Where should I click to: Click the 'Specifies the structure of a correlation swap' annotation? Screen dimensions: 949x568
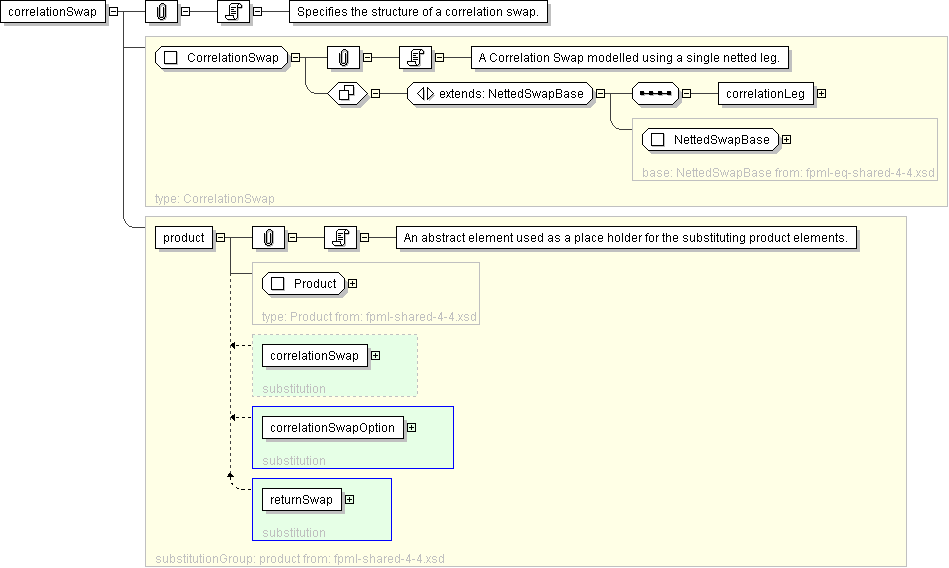[x=417, y=12]
